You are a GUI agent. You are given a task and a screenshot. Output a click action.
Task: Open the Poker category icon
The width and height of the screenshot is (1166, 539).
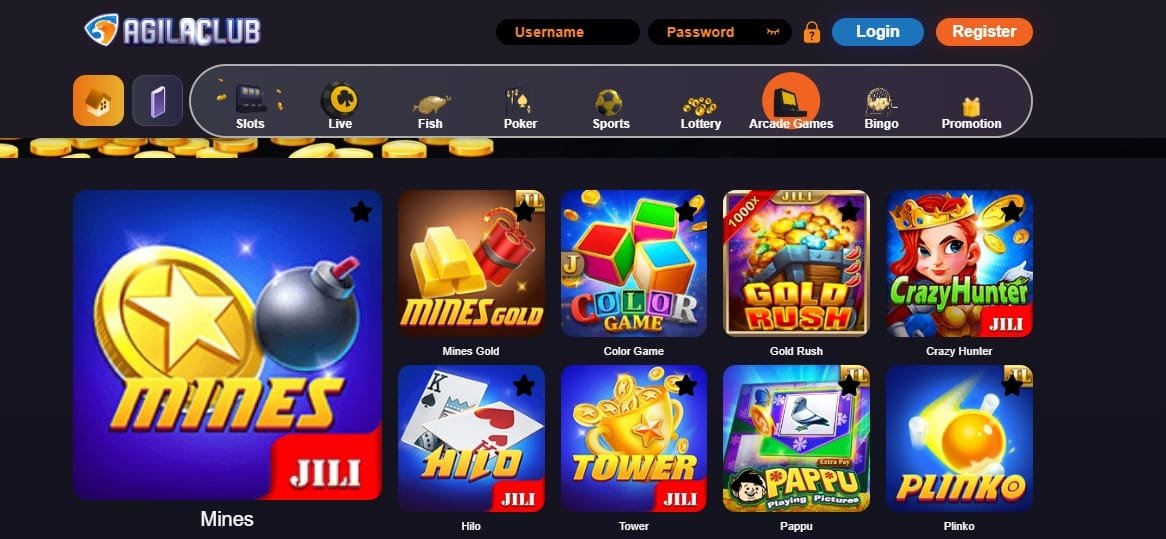[520, 101]
